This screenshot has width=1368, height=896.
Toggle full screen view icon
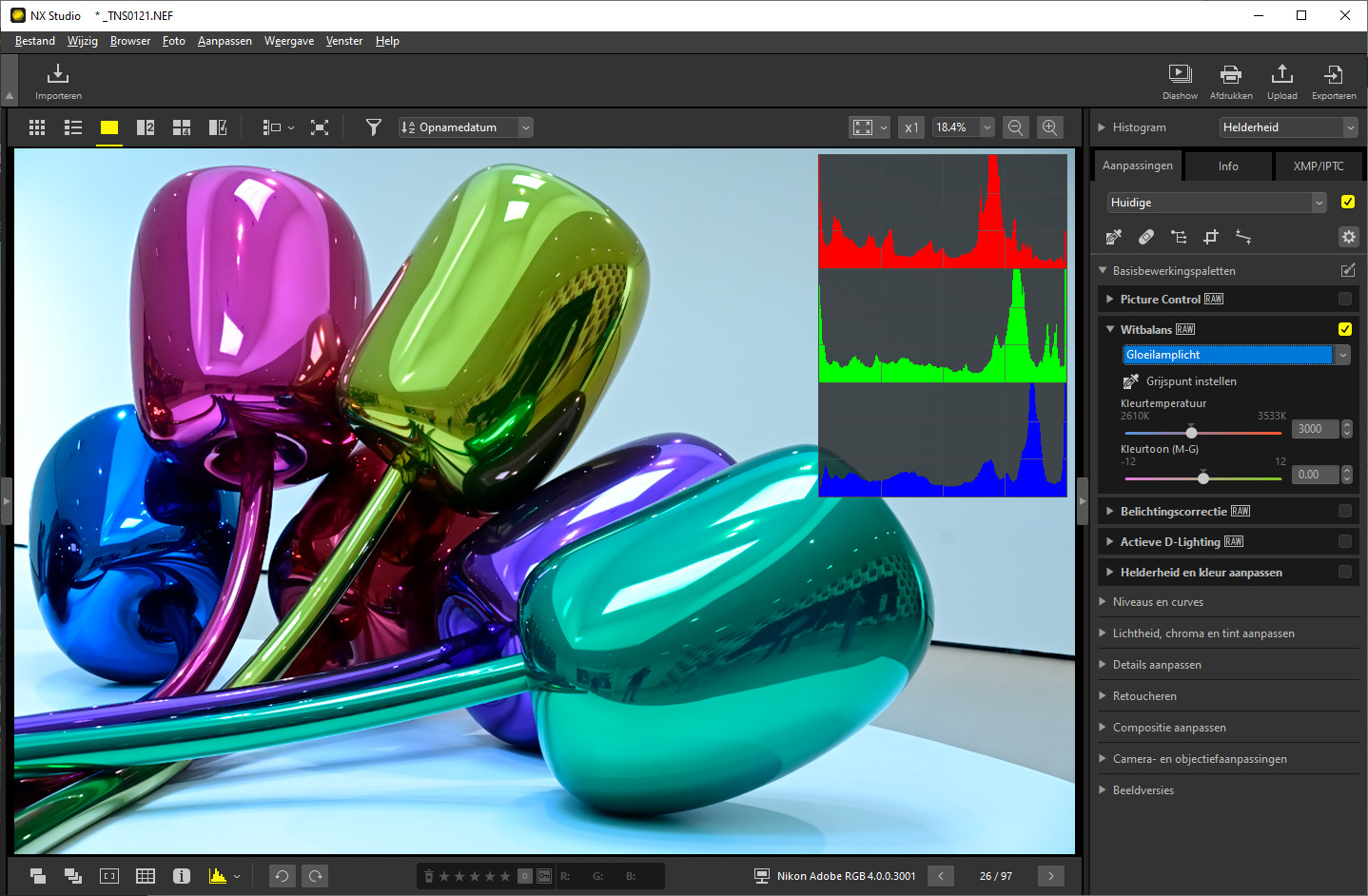320,127
